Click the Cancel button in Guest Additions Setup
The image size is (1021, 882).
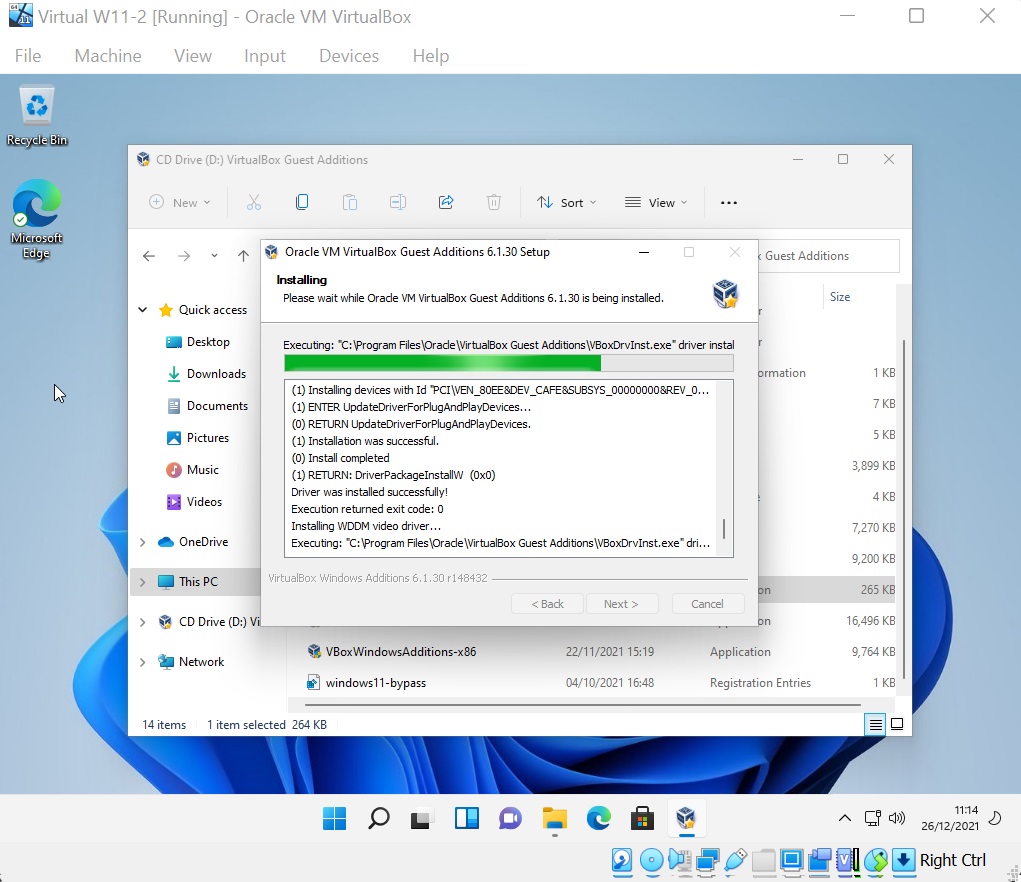(x=707, y=604)
